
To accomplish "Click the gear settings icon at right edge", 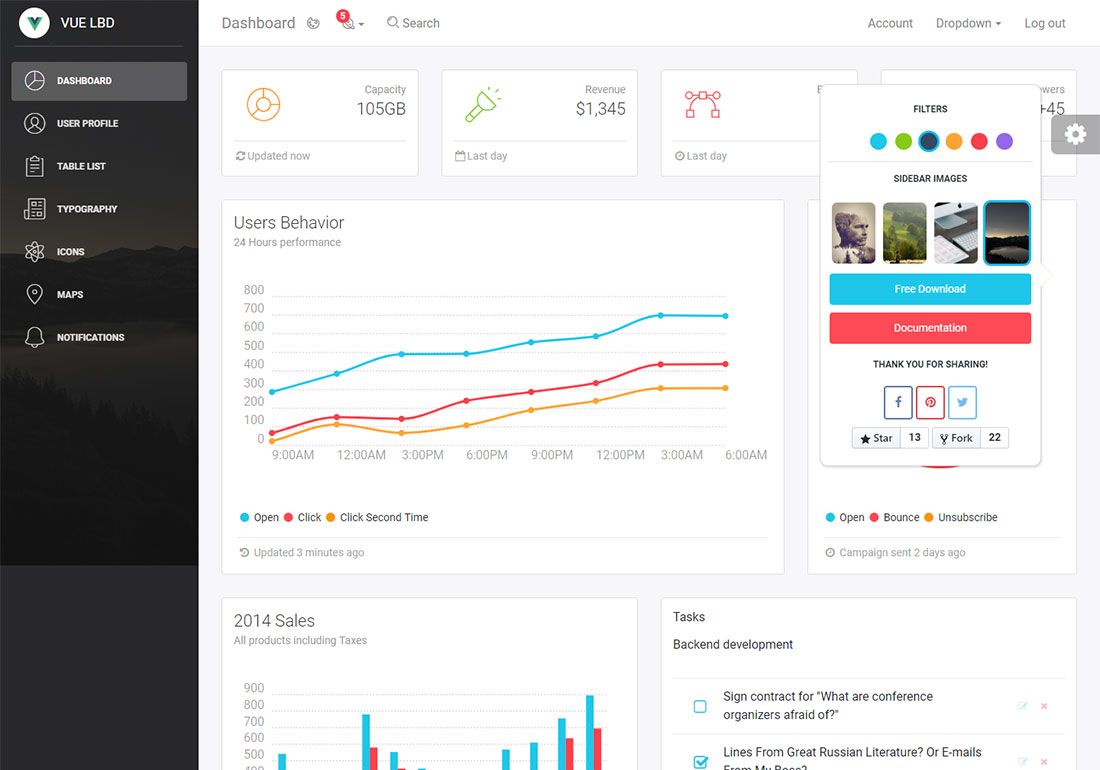I will pyautogui.click(x=1076, y=134).
